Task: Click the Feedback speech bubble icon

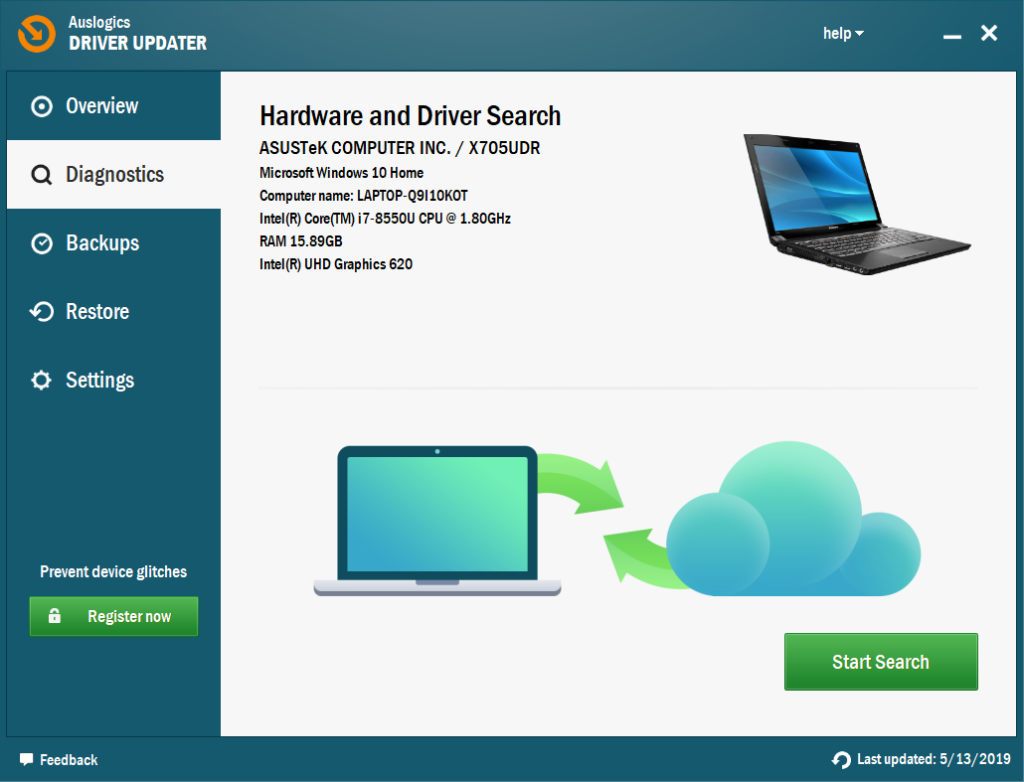Action: [26, 760]
